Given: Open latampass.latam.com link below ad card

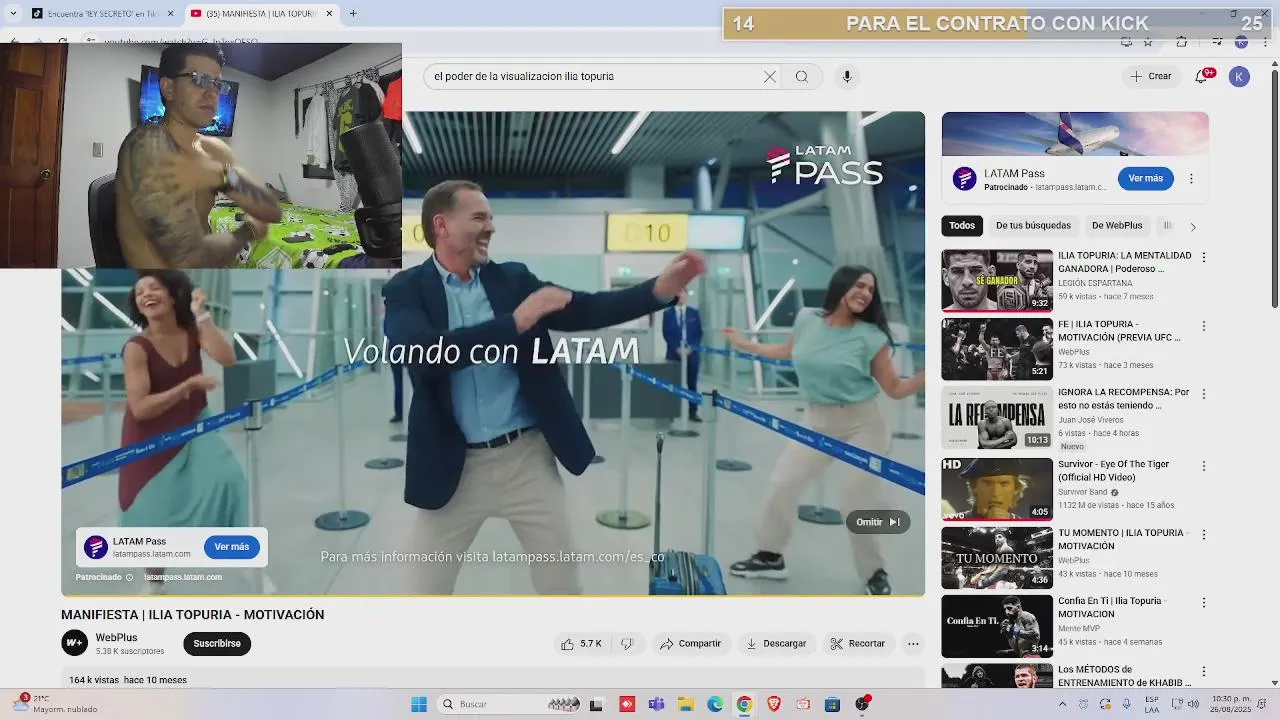Looking at the screenshot, I should click(x=183, y=577).
